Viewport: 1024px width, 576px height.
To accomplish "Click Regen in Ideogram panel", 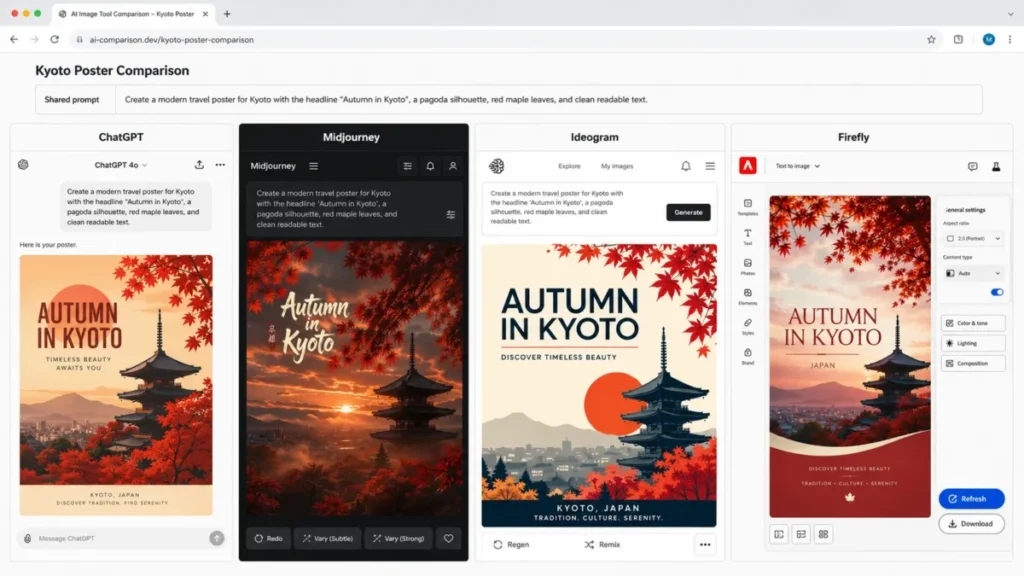I will point(511,545).
